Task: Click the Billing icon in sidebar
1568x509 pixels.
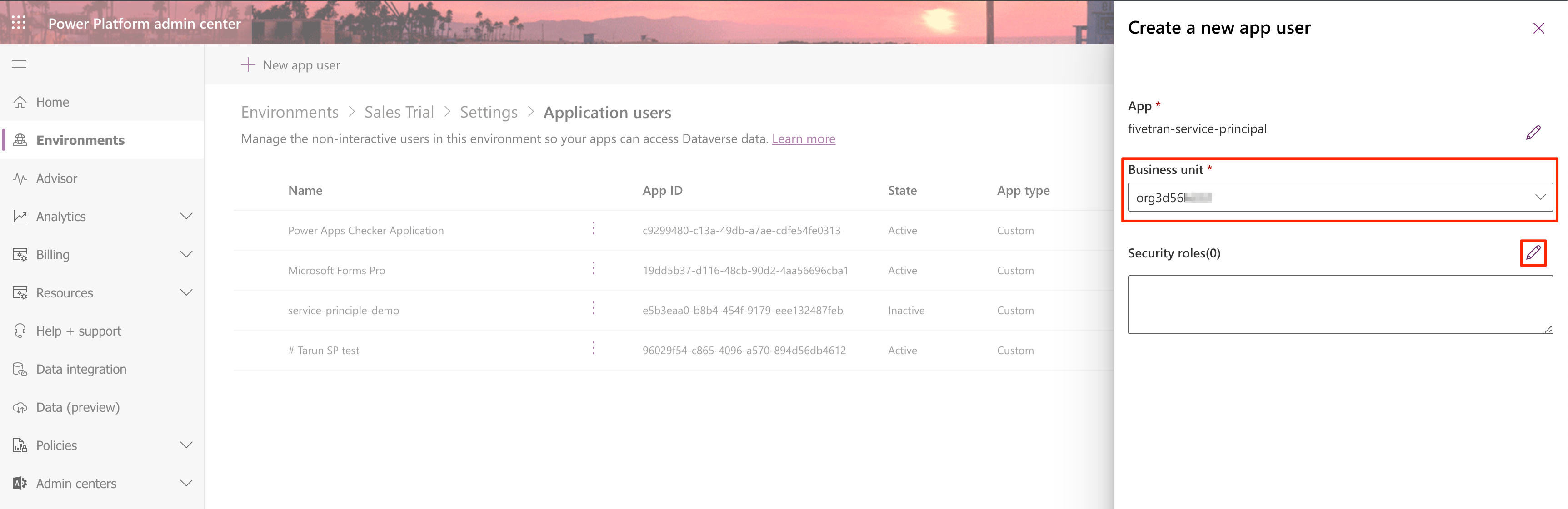Action: 20,255
